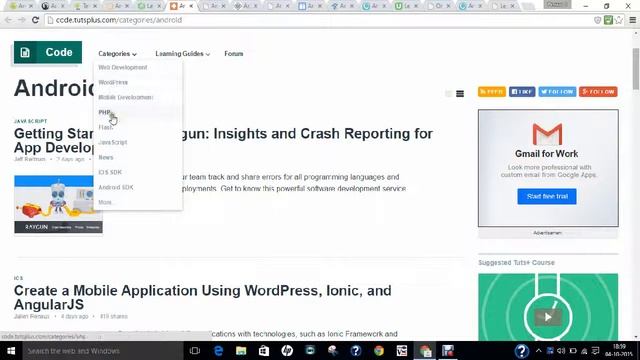
Task: Click the vertical page scrollbar thumb
Action: [636, 69]
